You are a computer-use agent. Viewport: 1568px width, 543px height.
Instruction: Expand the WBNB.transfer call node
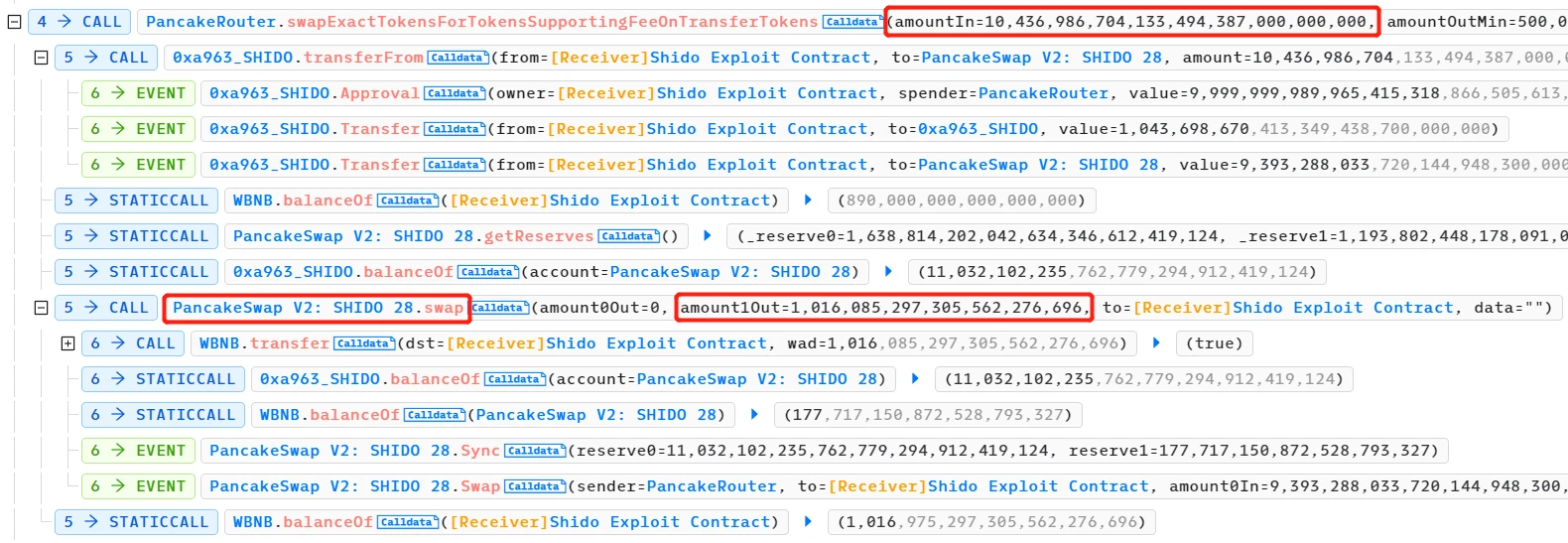tap(67, 343)
